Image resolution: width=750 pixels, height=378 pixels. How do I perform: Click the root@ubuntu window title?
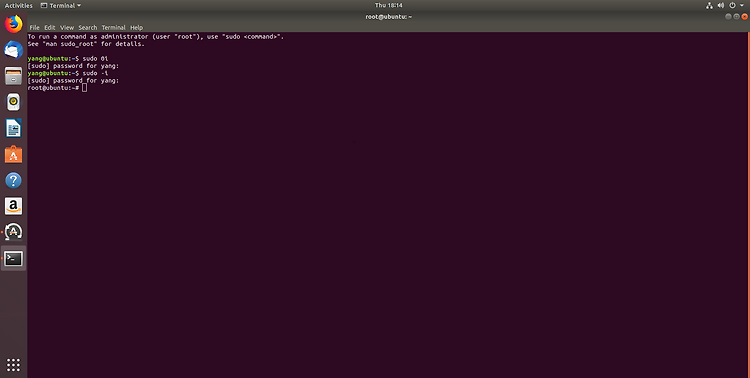(x=388, y=17)
